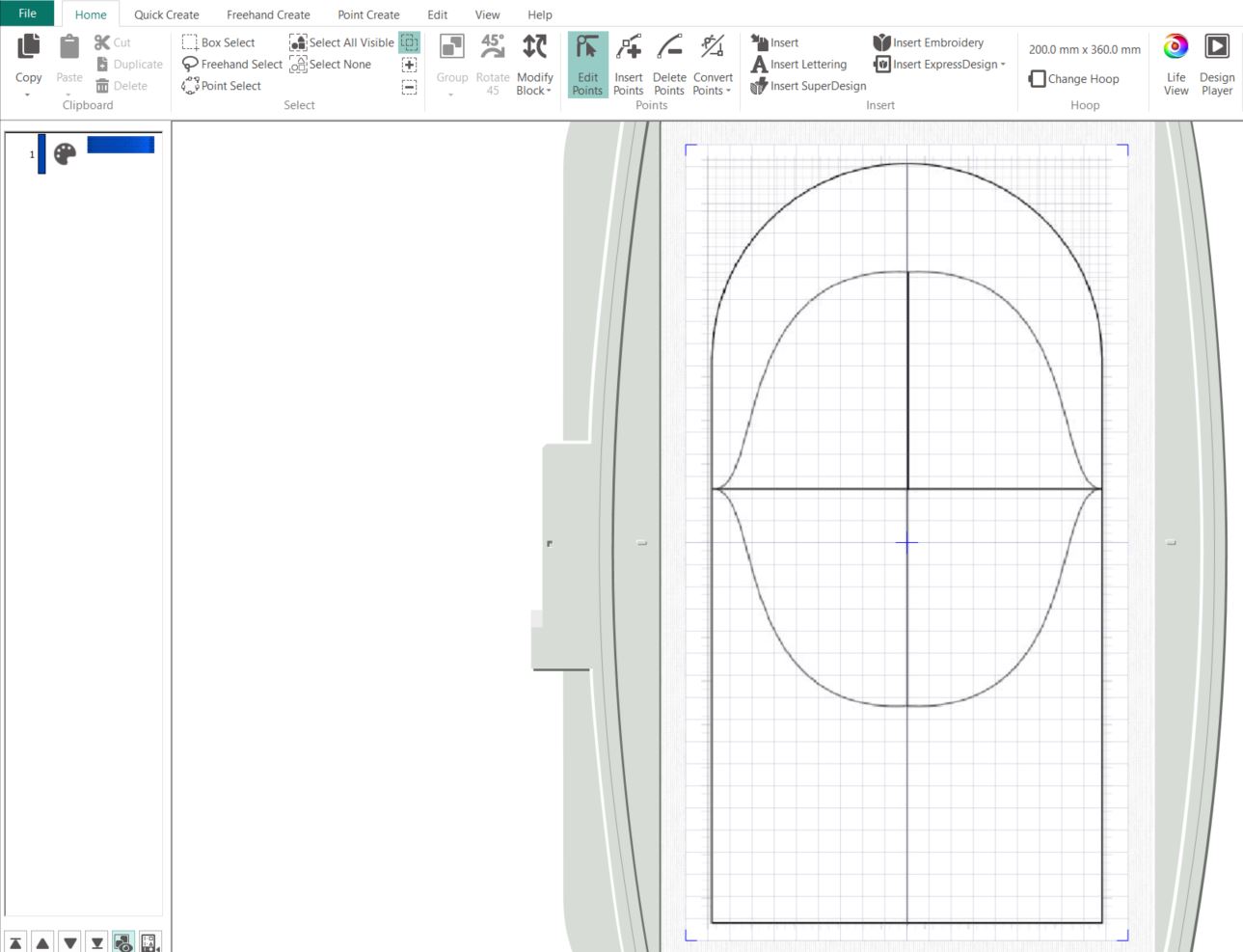Viewport: 1243px width, 952px height.
Task: Click the Rotate 45 tool
Action: [493, 65]
